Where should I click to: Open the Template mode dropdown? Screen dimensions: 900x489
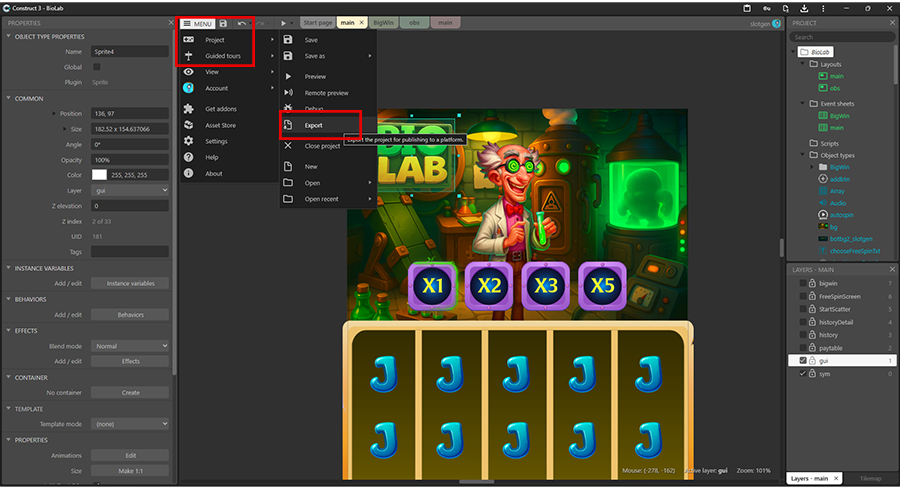tap(130, 425)
